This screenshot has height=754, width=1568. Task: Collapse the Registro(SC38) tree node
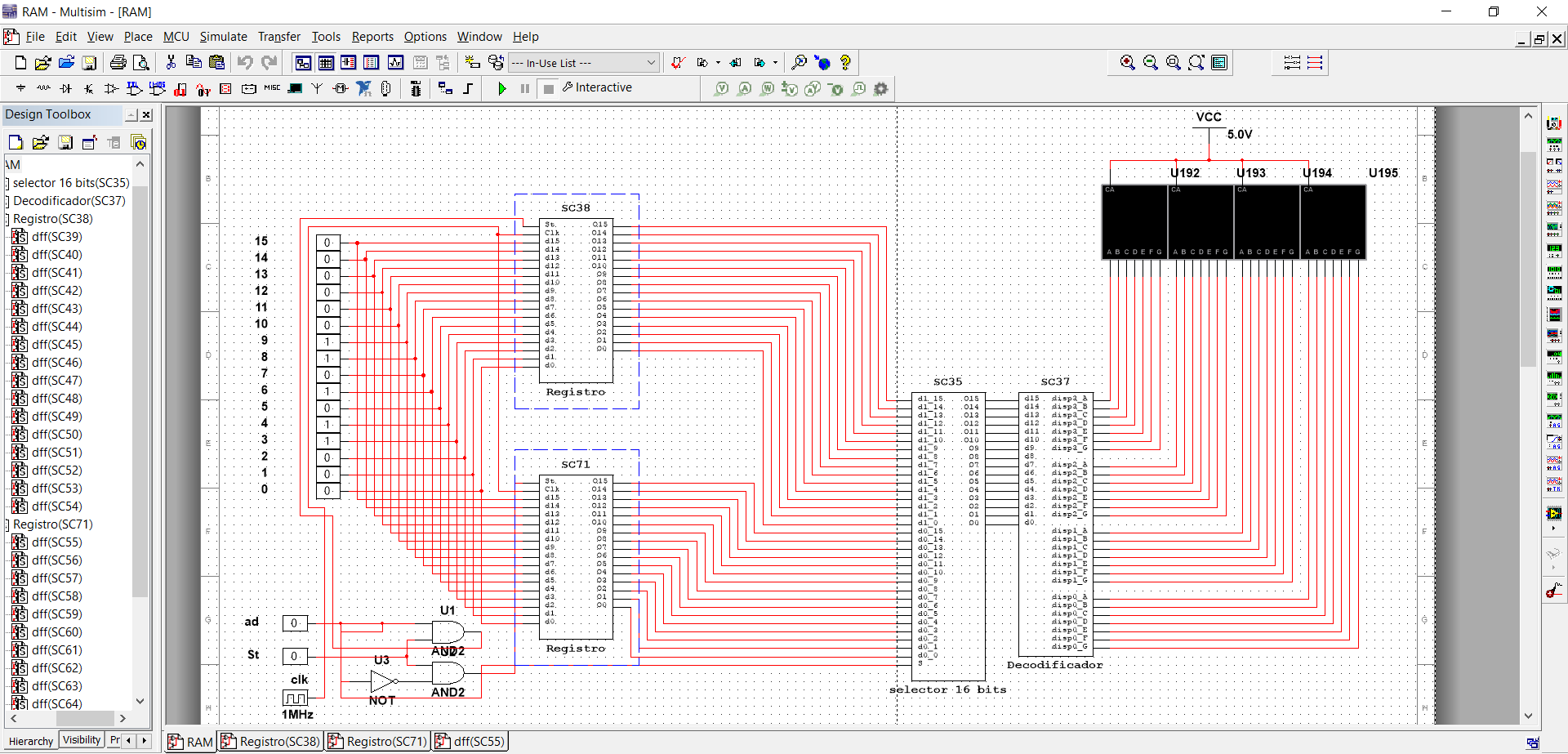7,219
